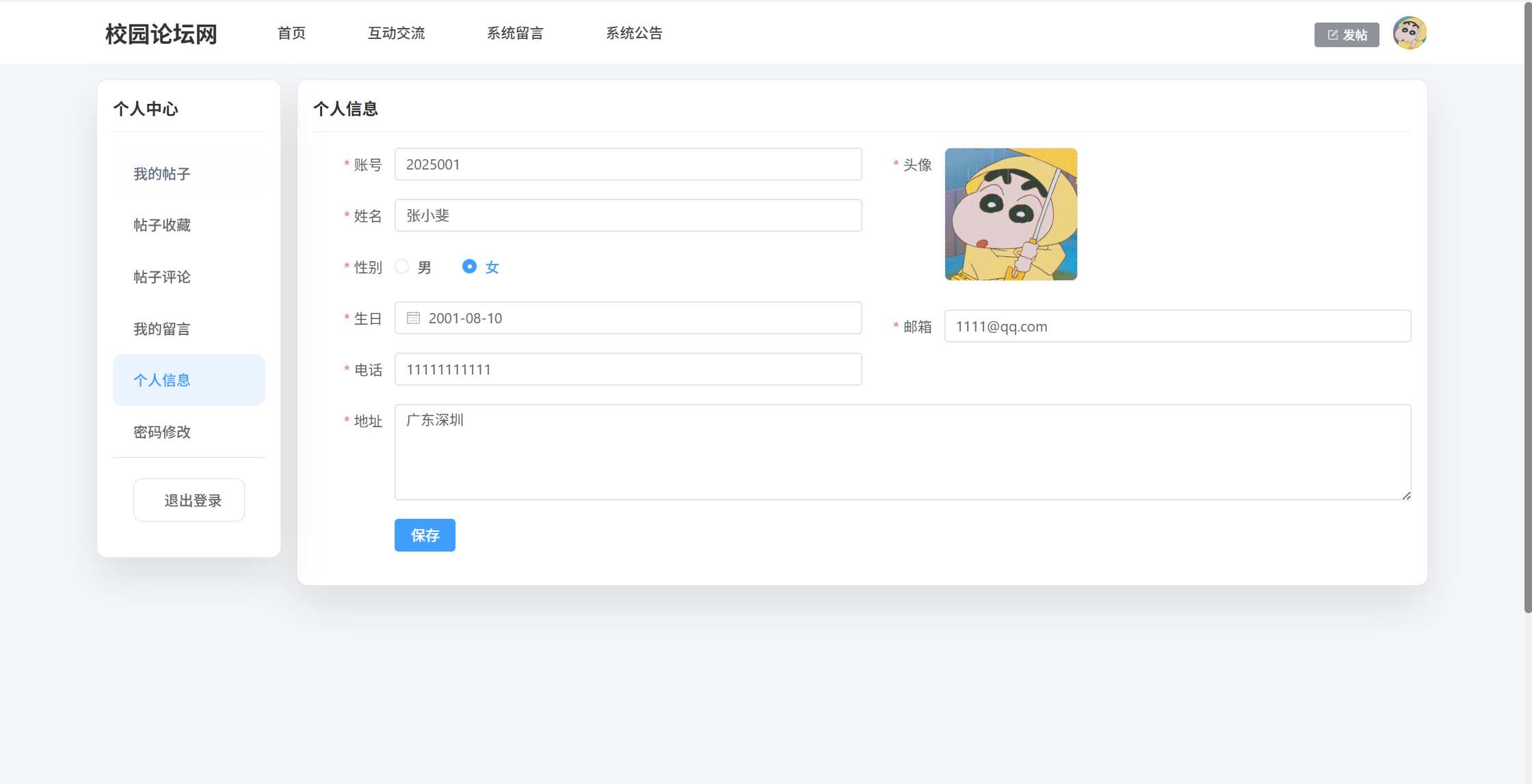Viewport: 1532px width, 784px height.
Task: Click the user avatar in the header
Action: 1410,33
